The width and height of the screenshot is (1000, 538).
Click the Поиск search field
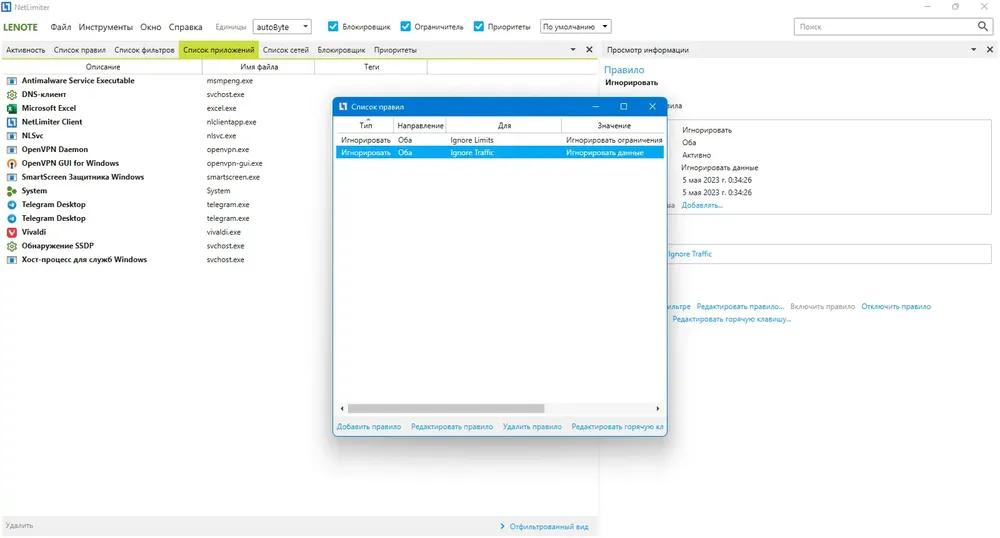point(885,27)
